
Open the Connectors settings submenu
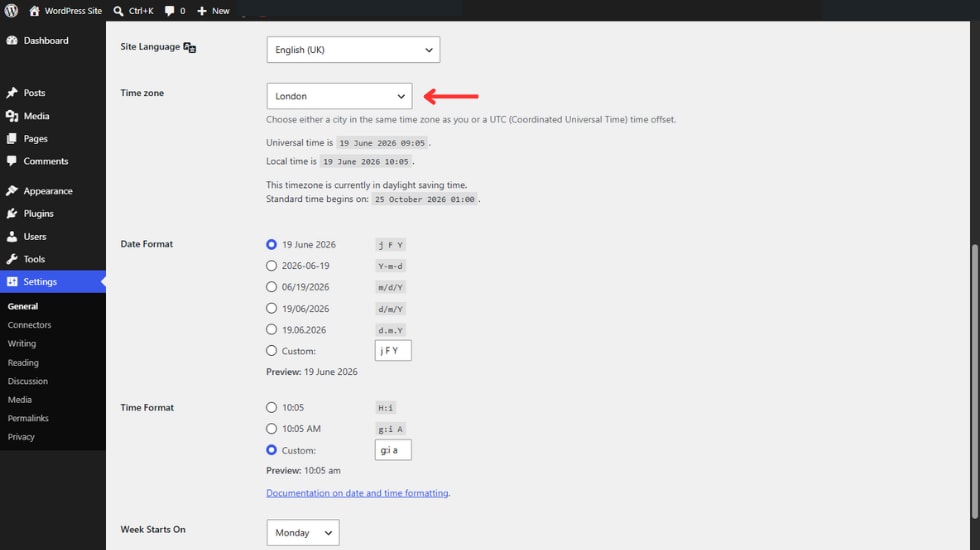29,325
